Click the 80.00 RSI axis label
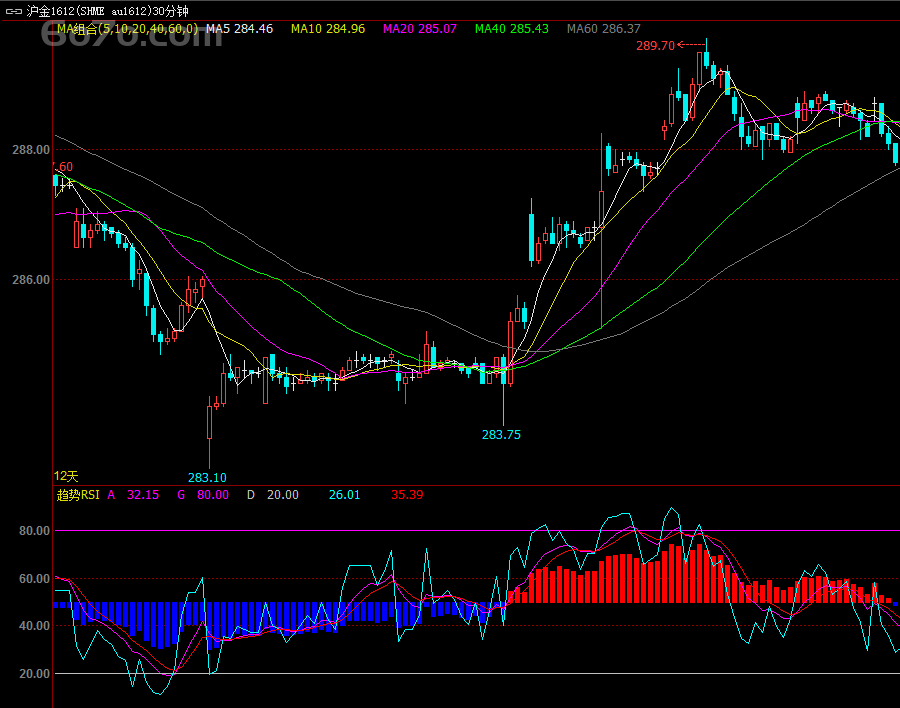Image resolution: width=900 pixels, height=708 pixels. pos(34,531)
